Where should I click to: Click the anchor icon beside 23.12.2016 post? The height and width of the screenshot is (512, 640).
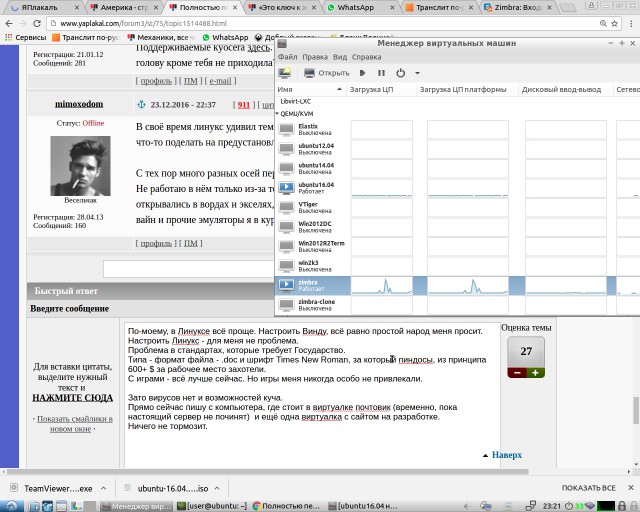pos(141,105)
